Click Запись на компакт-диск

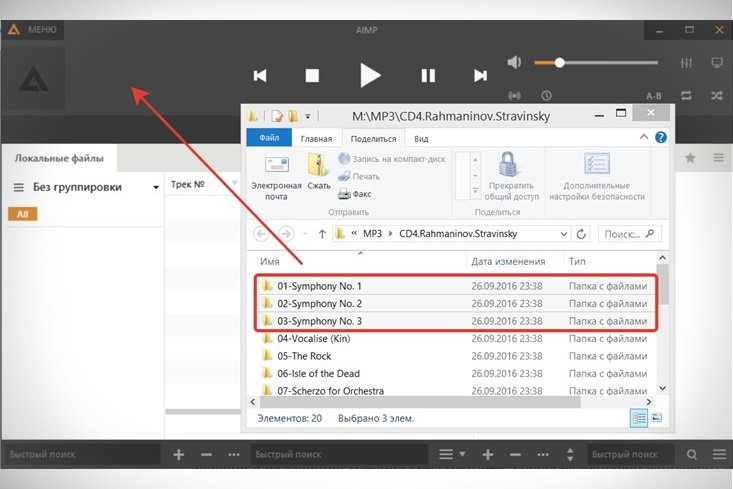point(392,159)
